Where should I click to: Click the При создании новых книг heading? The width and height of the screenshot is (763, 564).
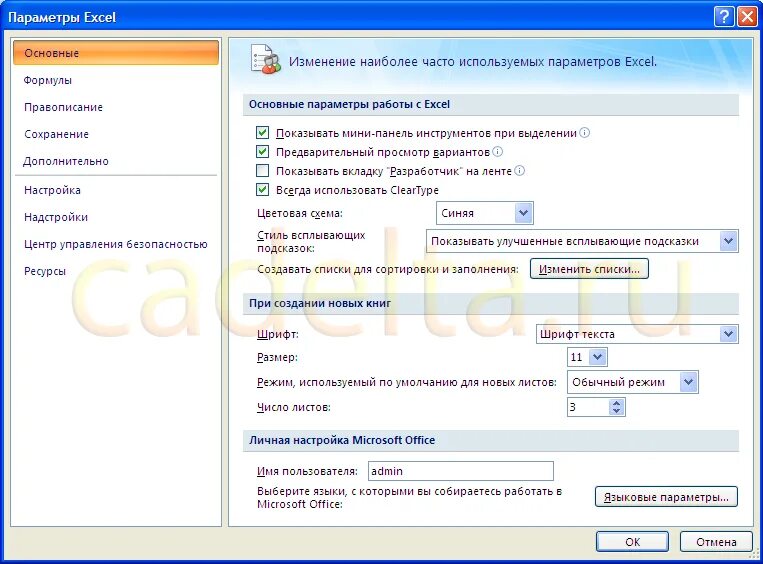click(x=320, y=303)
